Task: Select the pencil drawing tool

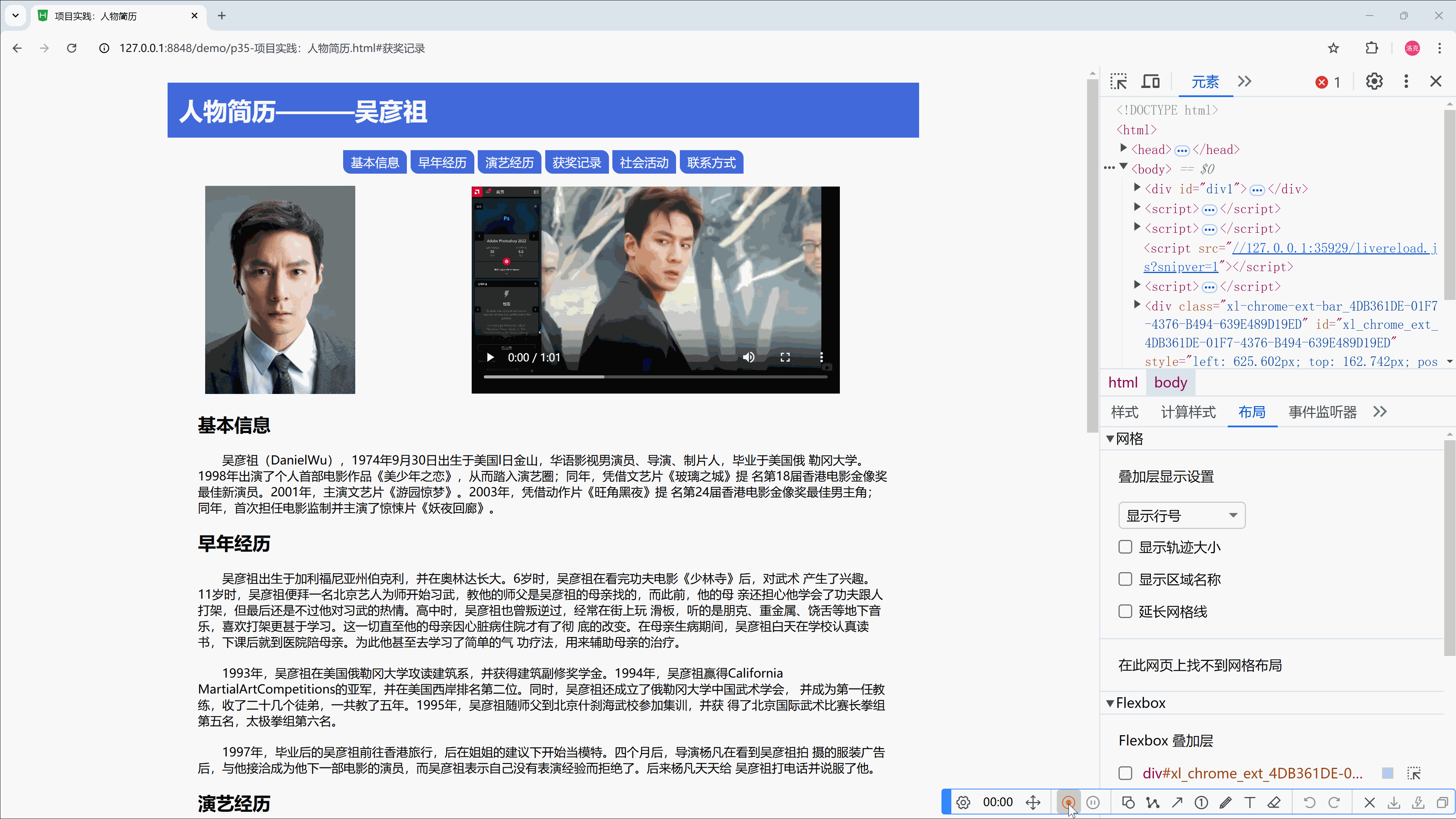Action: point(1226,802)
